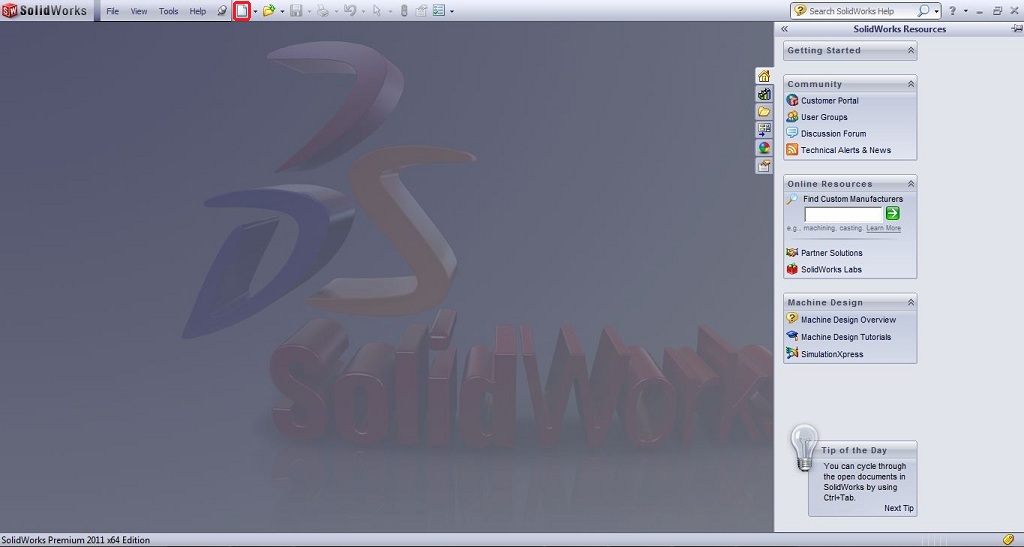Click the Find Custom Manufacturers link
The image size is (1024, 547).
click(x=853, y=199)
